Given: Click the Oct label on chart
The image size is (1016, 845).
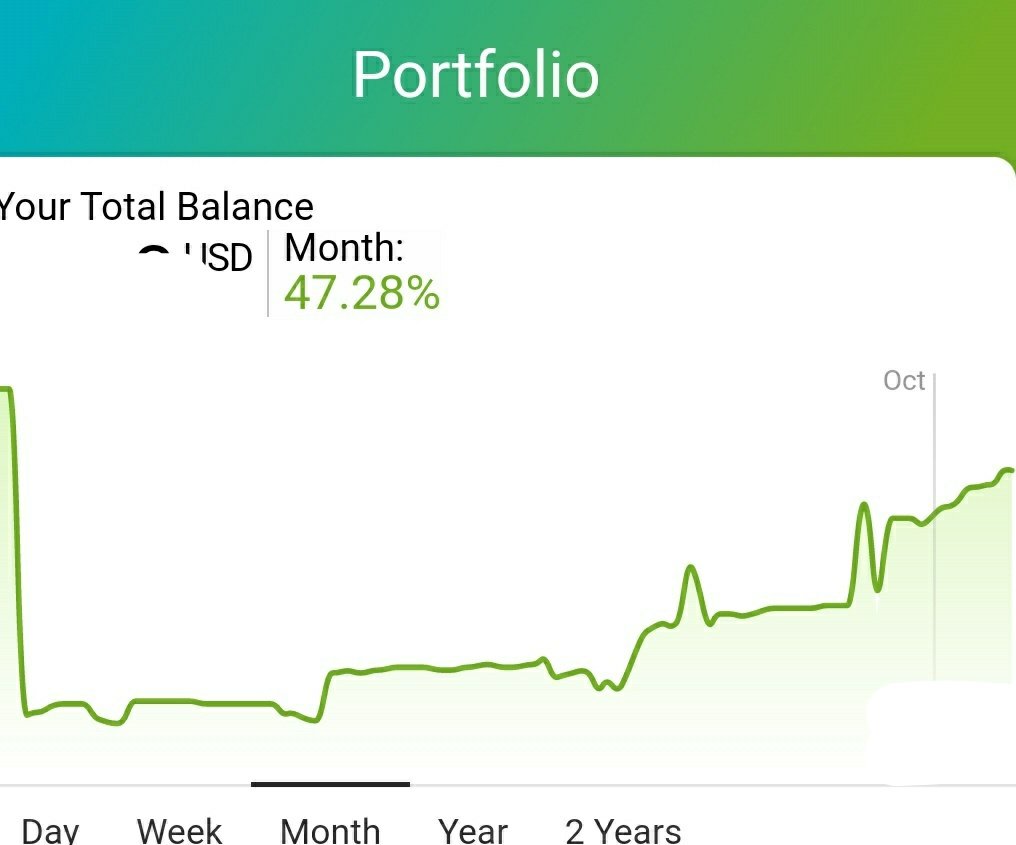Looking at the screenshot, I should pyautogui.click(x=904, y=380).
